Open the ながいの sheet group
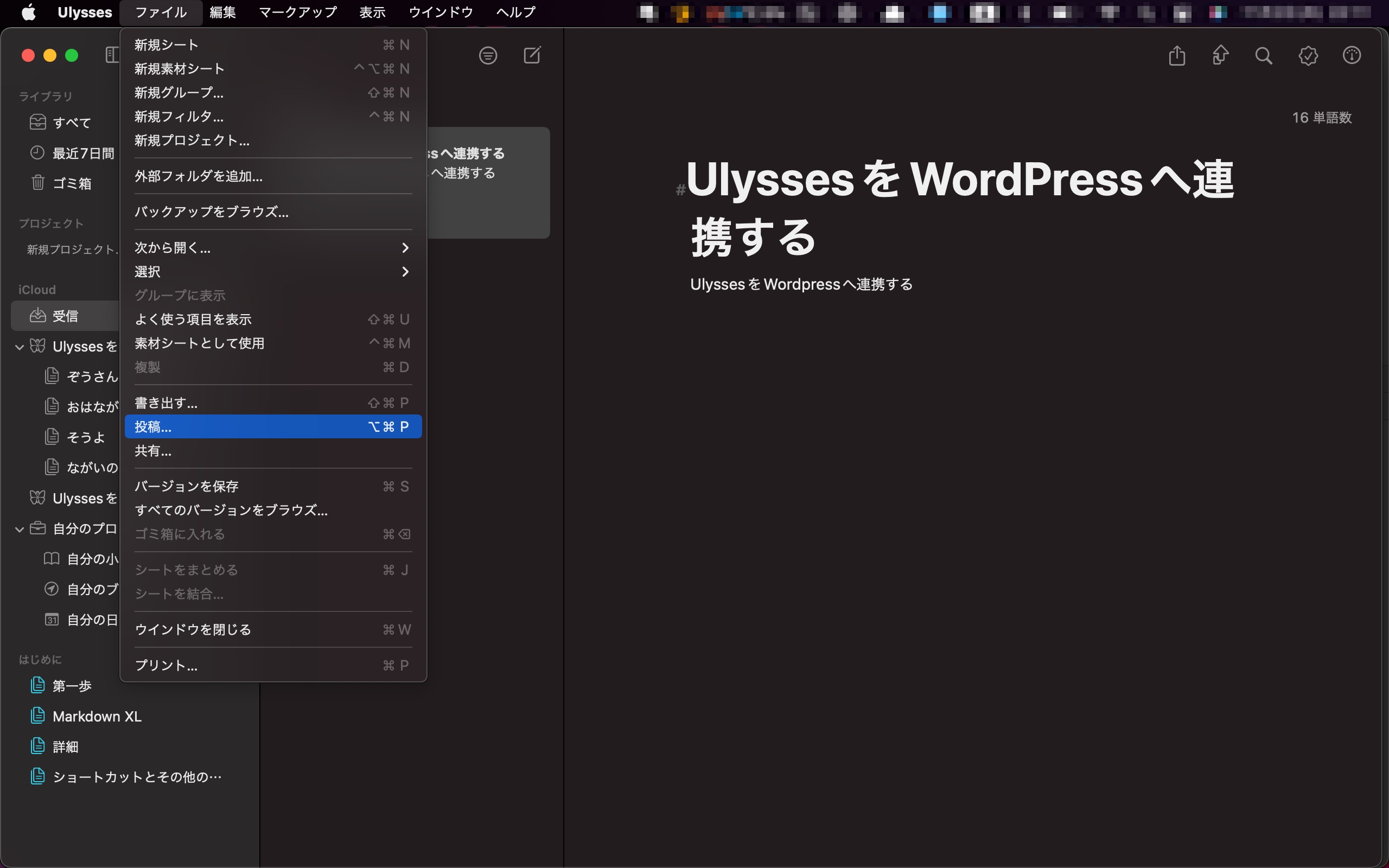The height and width of the screenshot is (868, 1389). (81, 468)
